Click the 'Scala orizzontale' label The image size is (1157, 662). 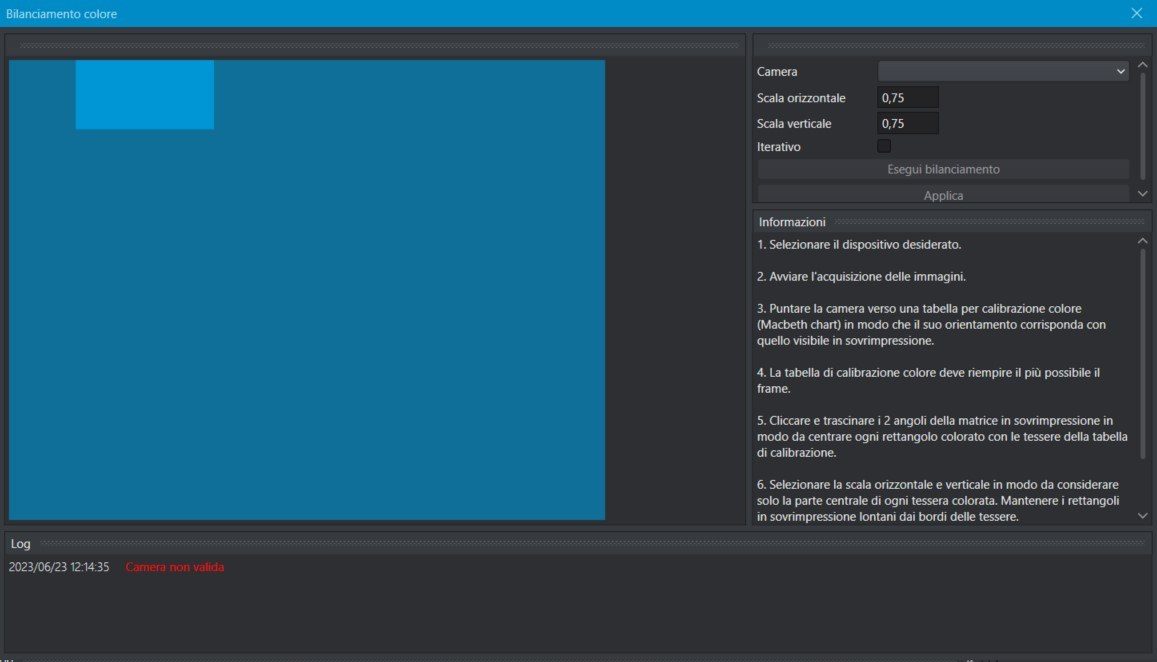(801, 97)
